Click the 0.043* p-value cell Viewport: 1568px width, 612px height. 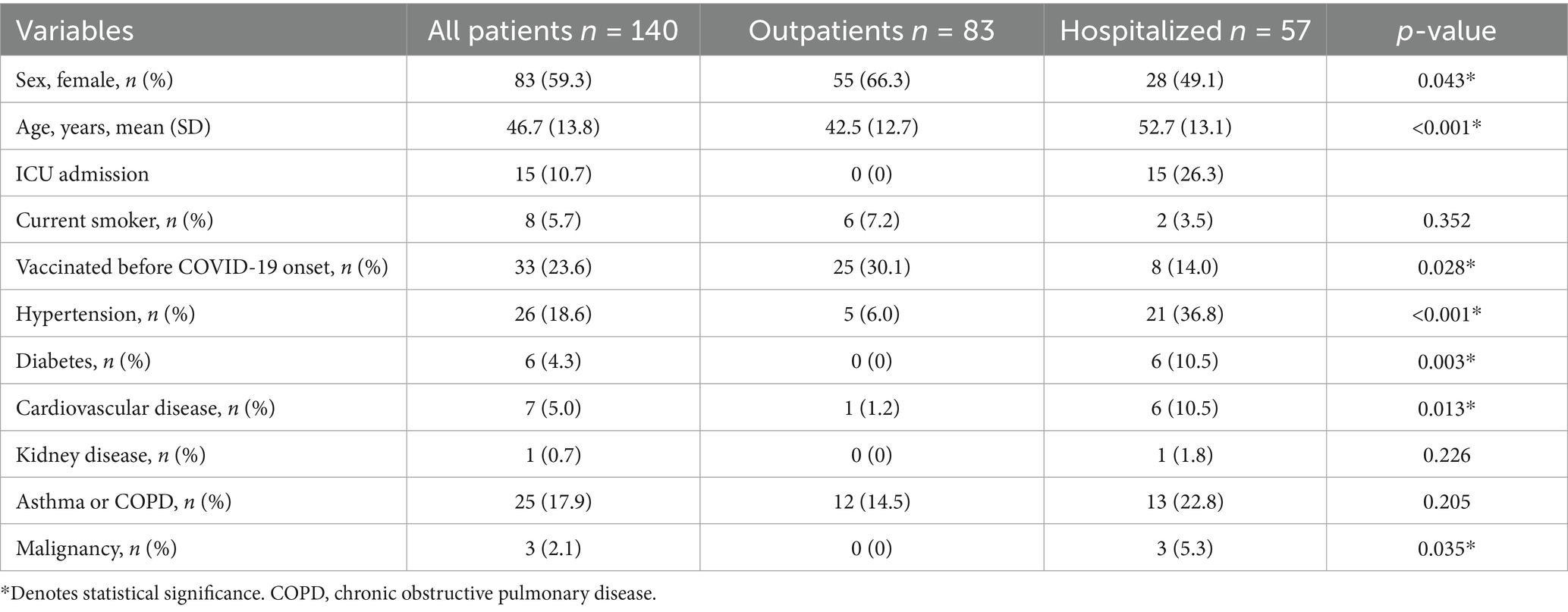pos(1446,80)
